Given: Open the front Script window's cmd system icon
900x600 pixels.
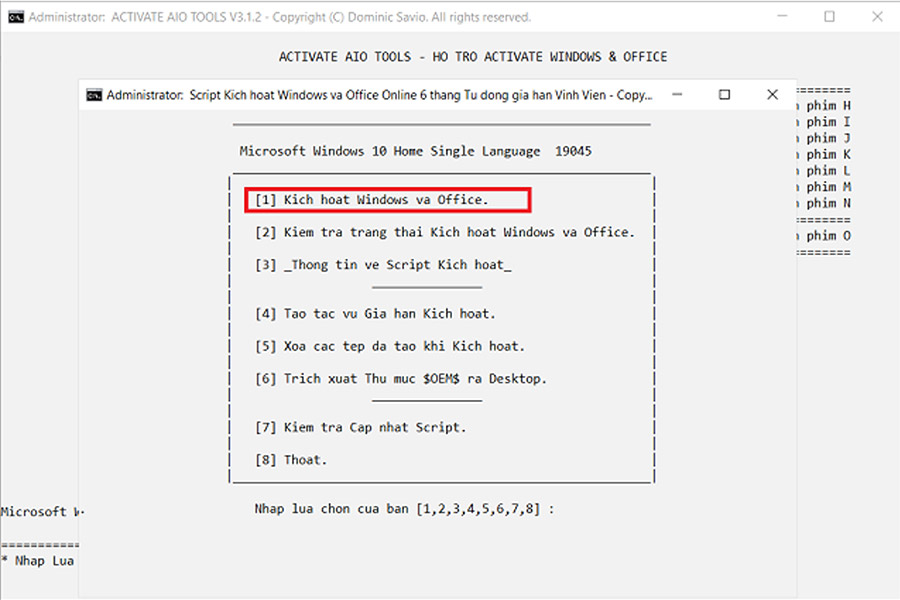Looking at the screenshot, I should coord(94,95).
